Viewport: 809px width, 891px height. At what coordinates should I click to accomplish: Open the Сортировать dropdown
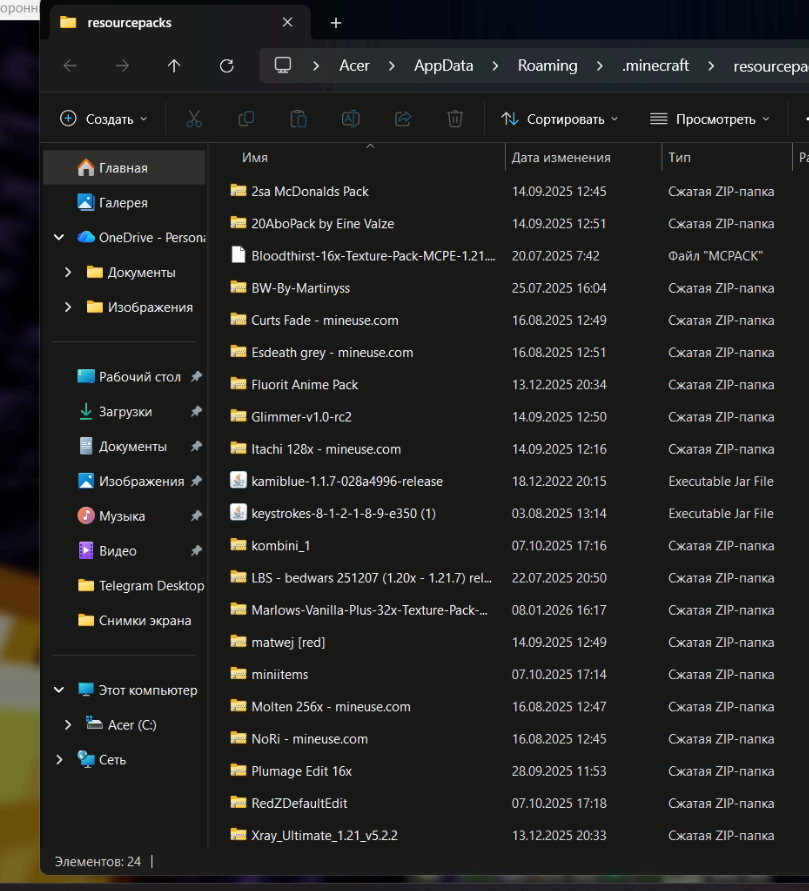click(x=560, y=119)
